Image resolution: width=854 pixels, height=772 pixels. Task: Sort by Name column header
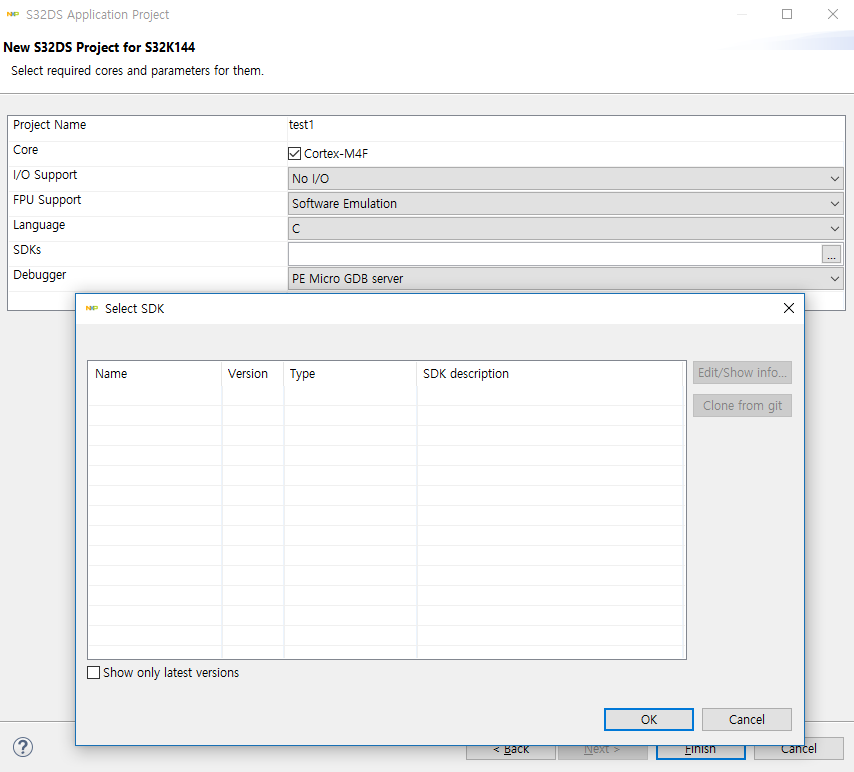pyautogui.click(x=155, y=374)
